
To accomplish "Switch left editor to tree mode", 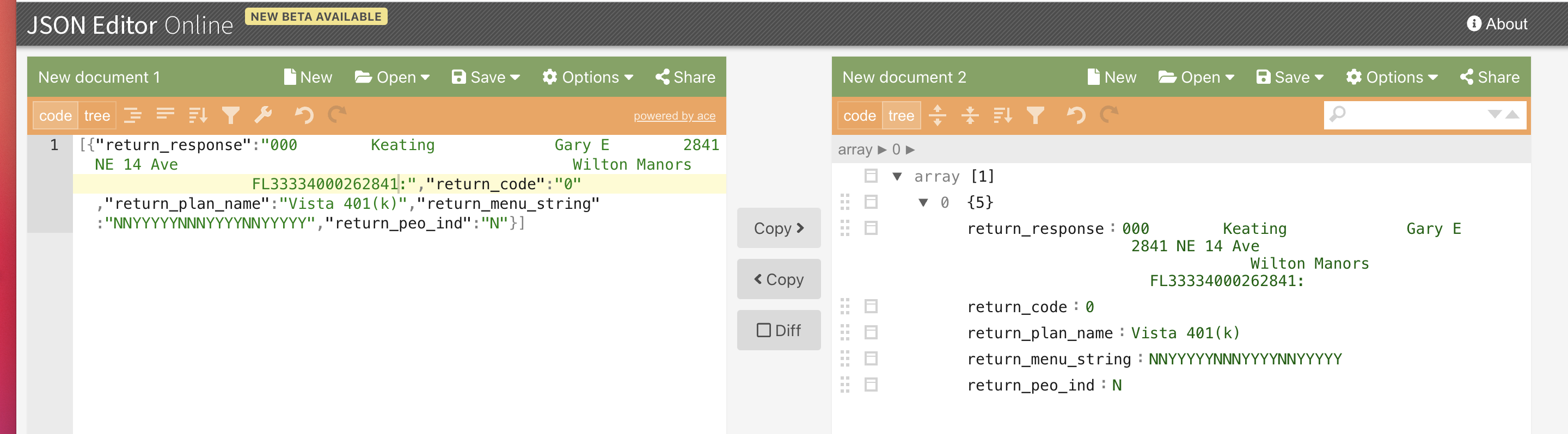I will coord(97,115).
